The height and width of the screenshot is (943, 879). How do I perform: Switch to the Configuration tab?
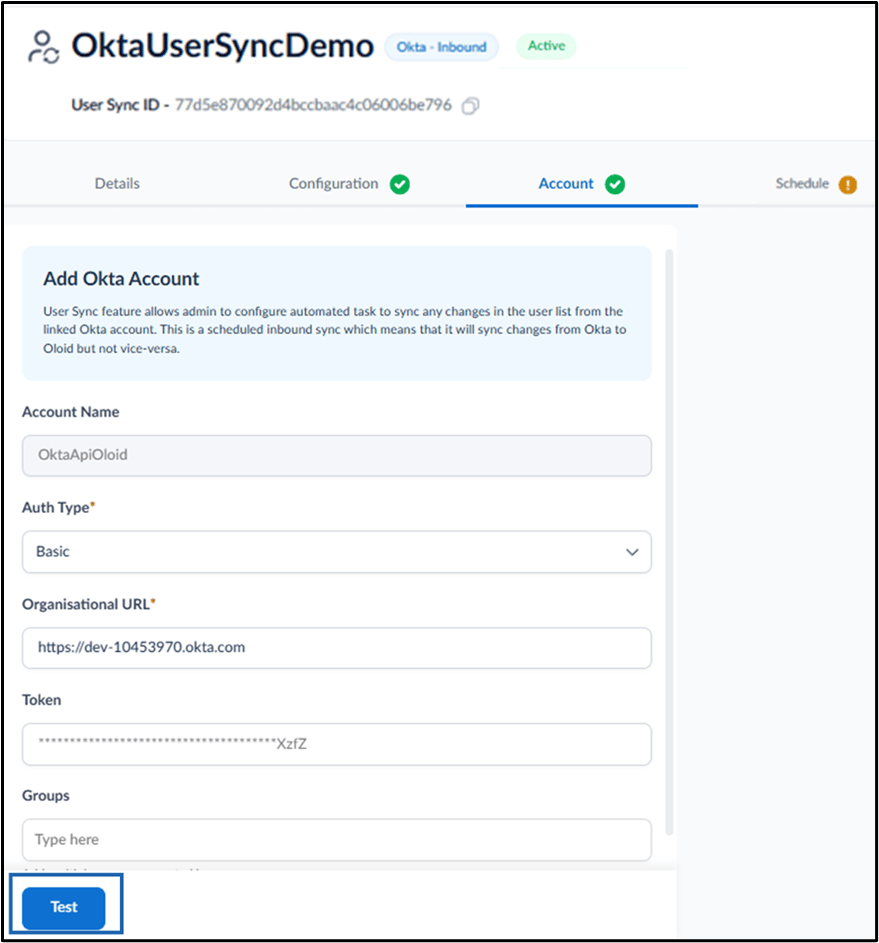point(334,183)
